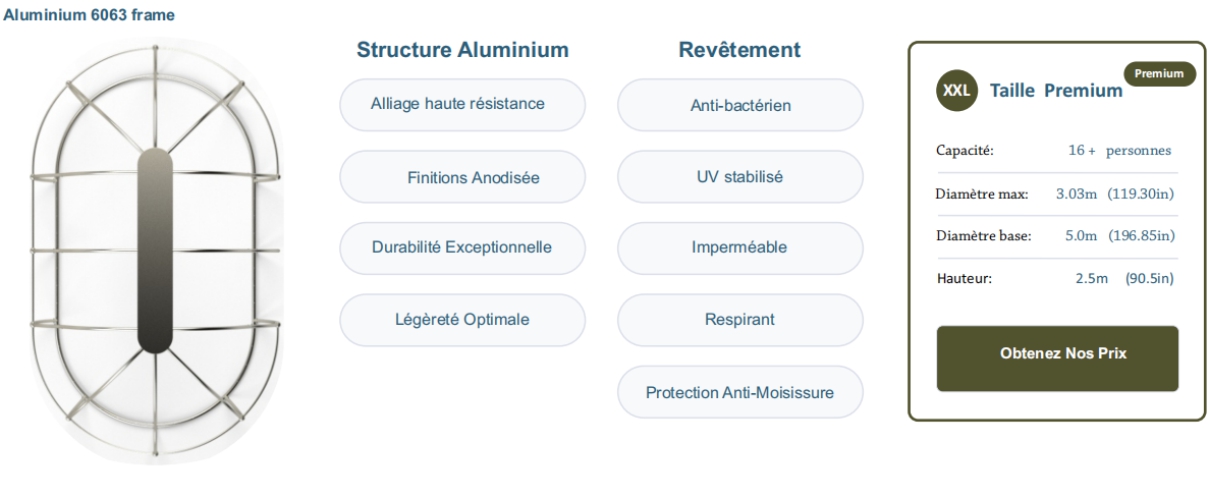This screenshot has height=498, width=1209.
Task: Click the Structure Aluminium heading
Action: 463,50
